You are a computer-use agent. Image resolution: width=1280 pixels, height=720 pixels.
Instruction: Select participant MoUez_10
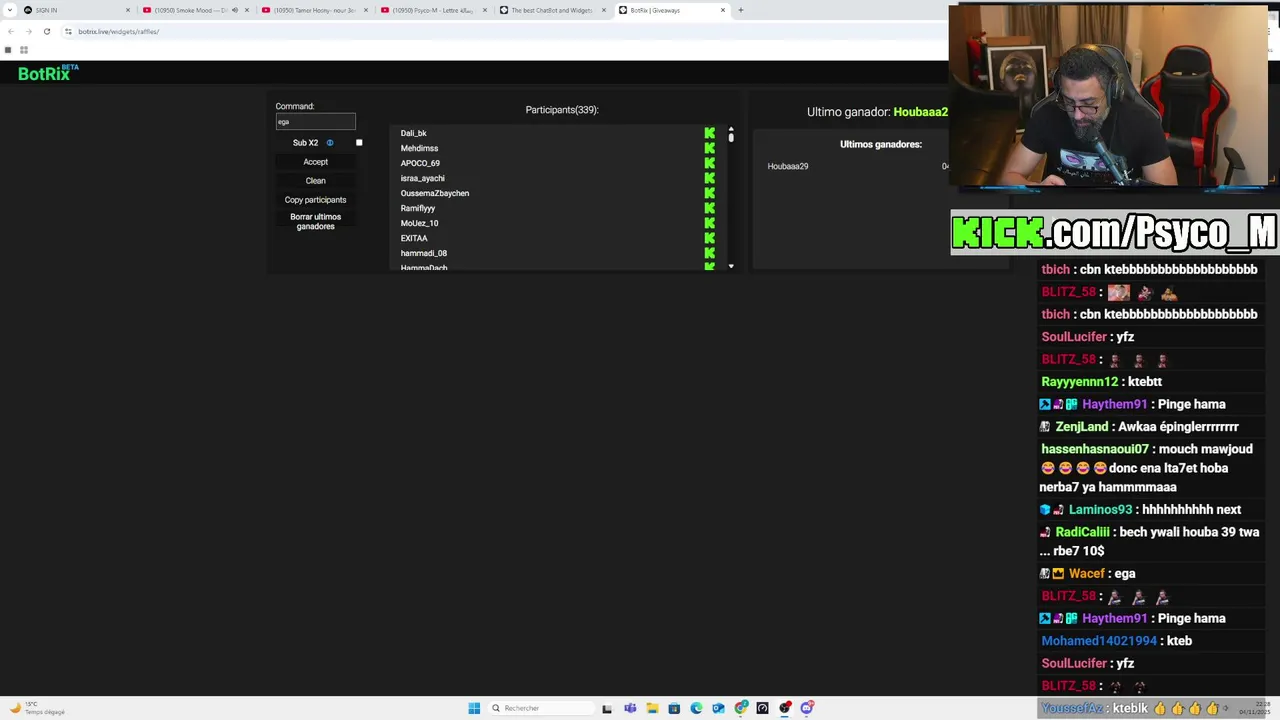[x=419, y=223]
